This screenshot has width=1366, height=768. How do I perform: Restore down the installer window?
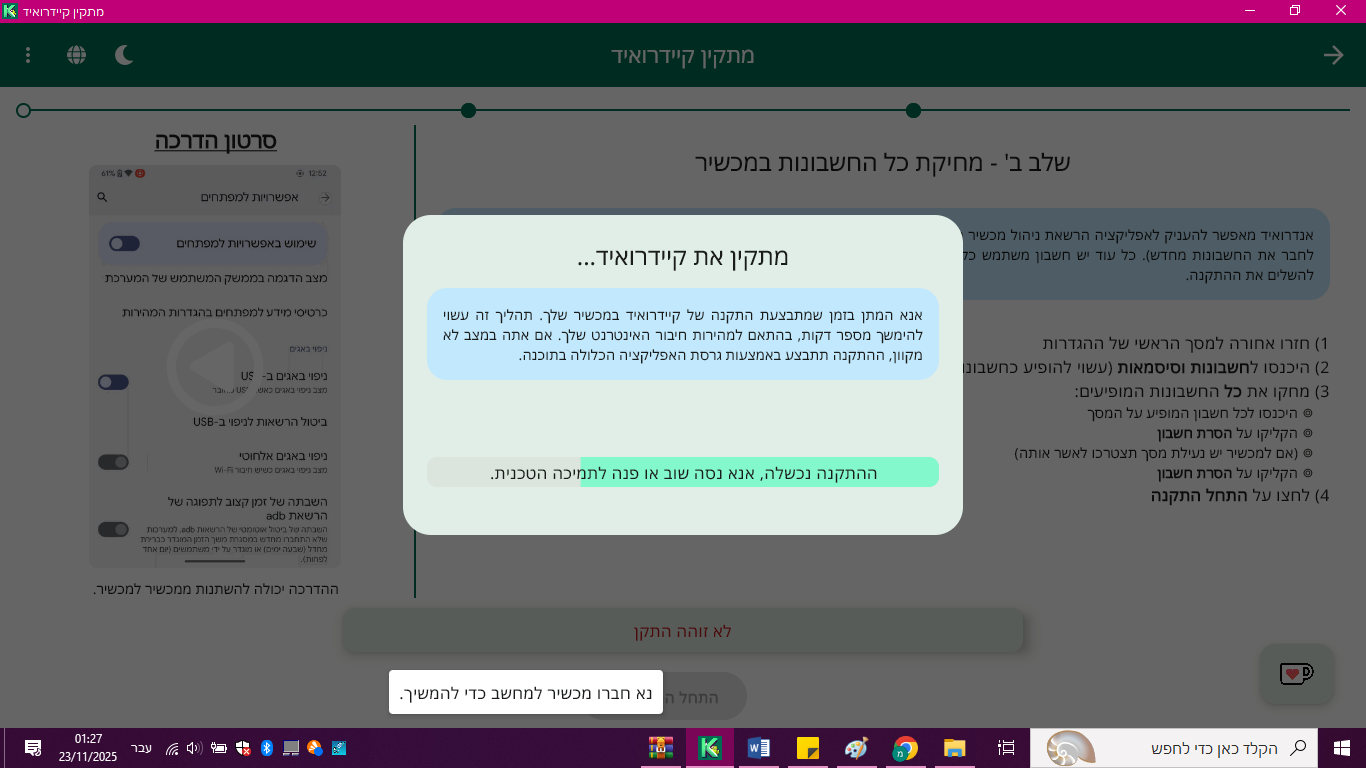click(x=1295, y=11)
